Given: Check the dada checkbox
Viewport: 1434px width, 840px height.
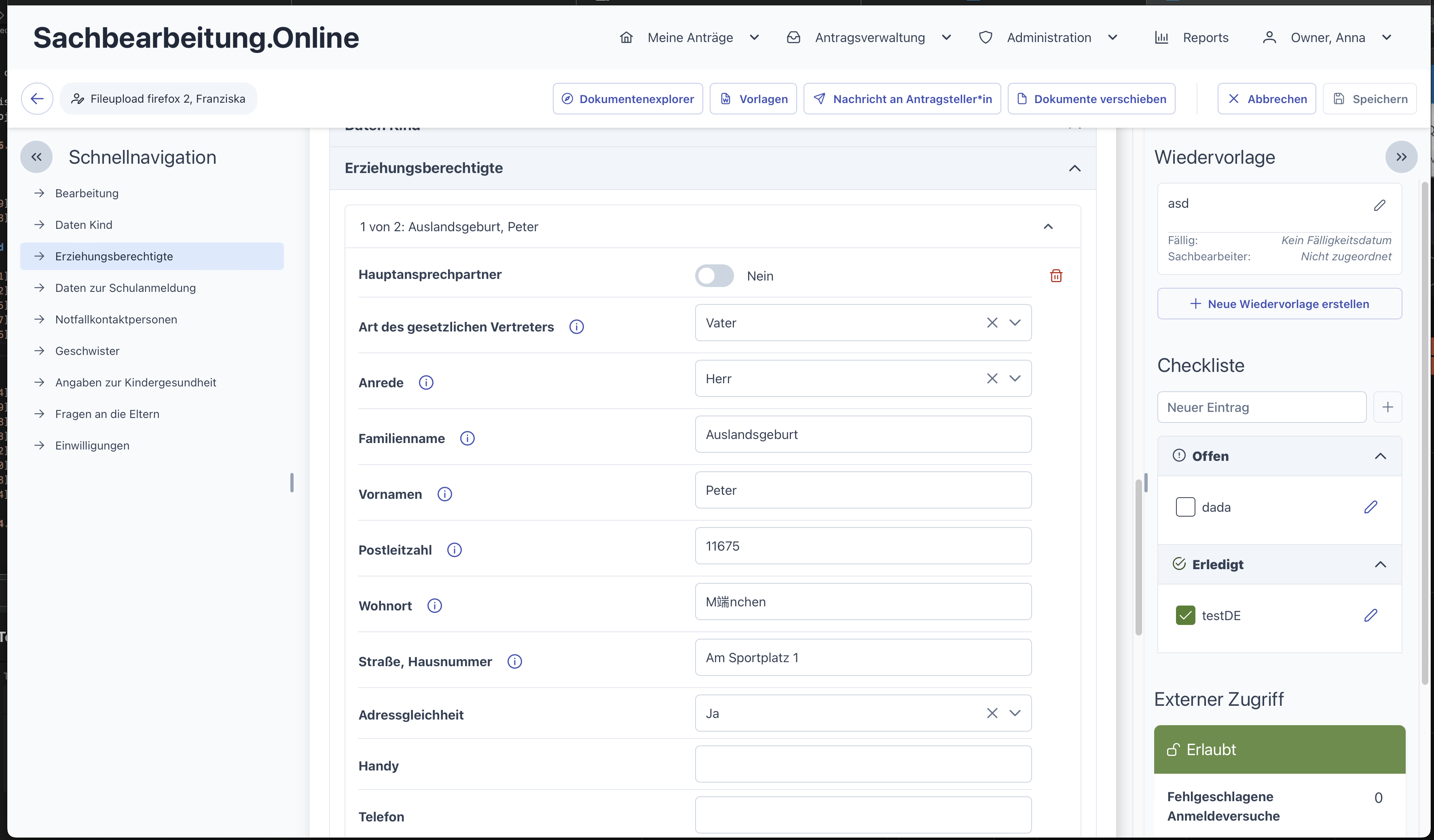Looking at the screenshot, I should [x=1185, y=507].
